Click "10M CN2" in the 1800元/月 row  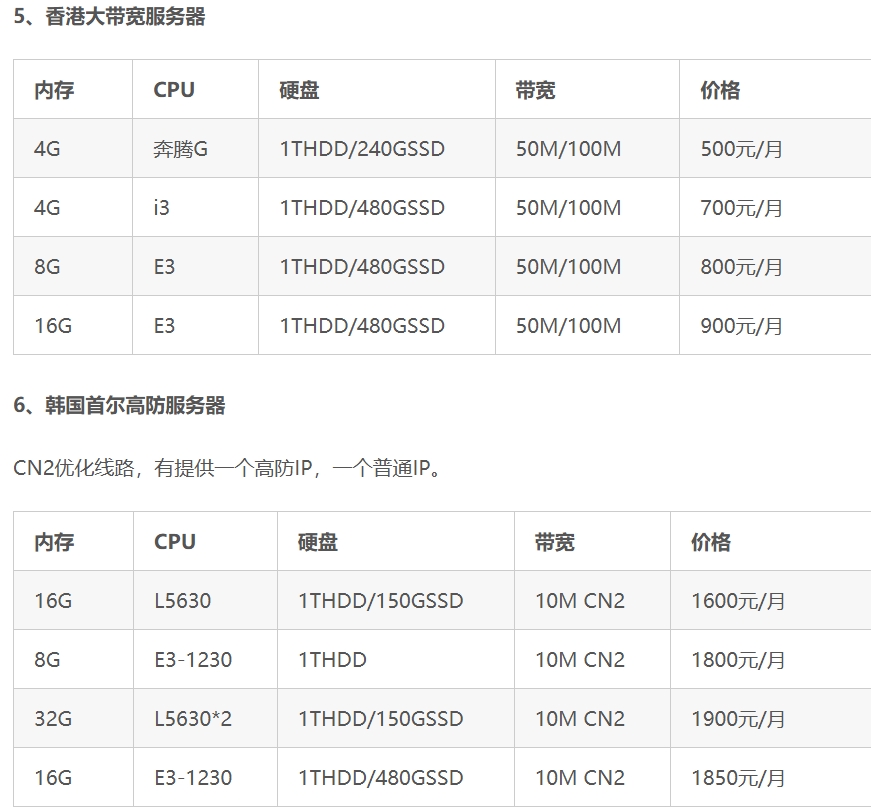(580, 659)
